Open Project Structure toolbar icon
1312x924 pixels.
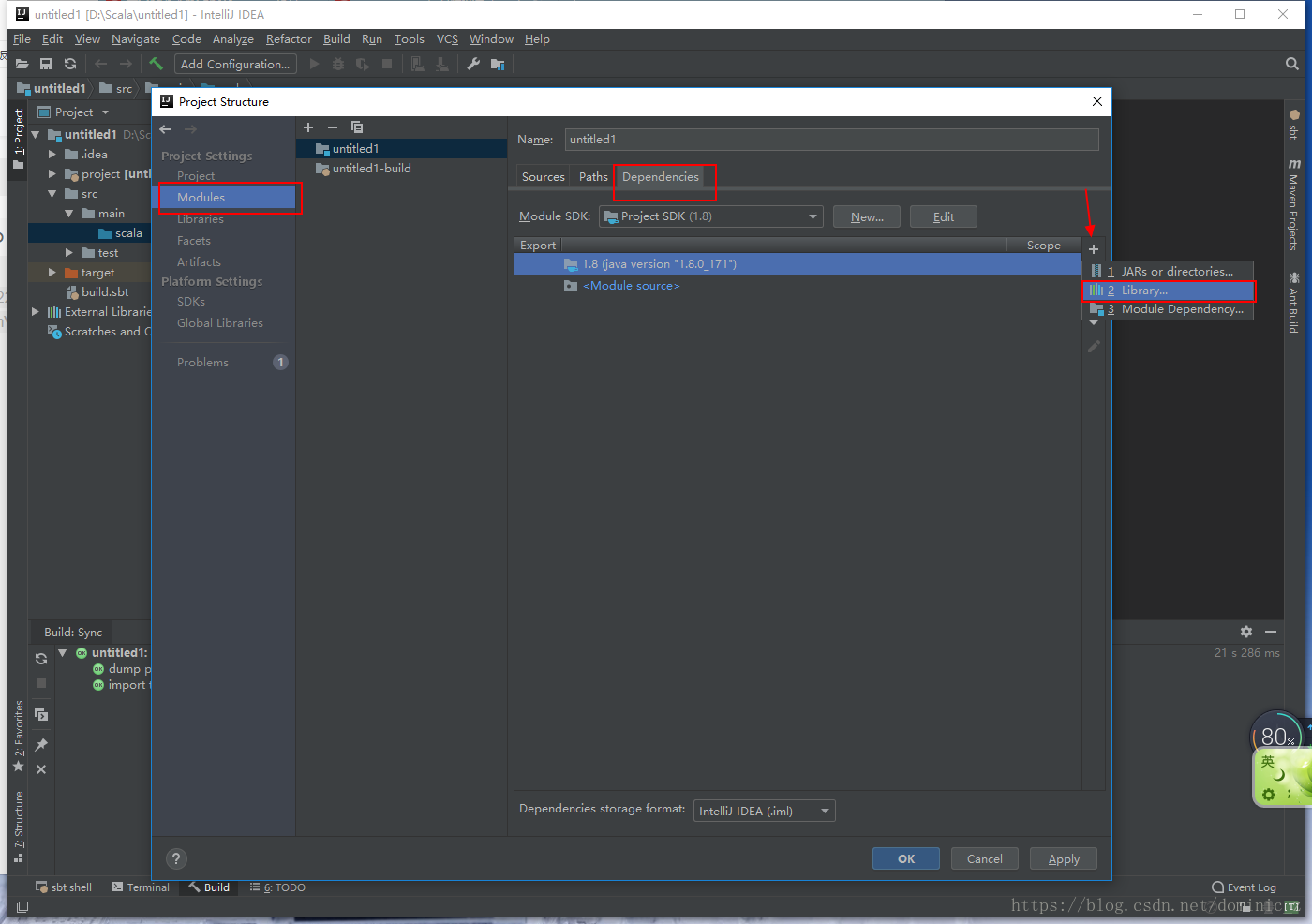point(498,64)
